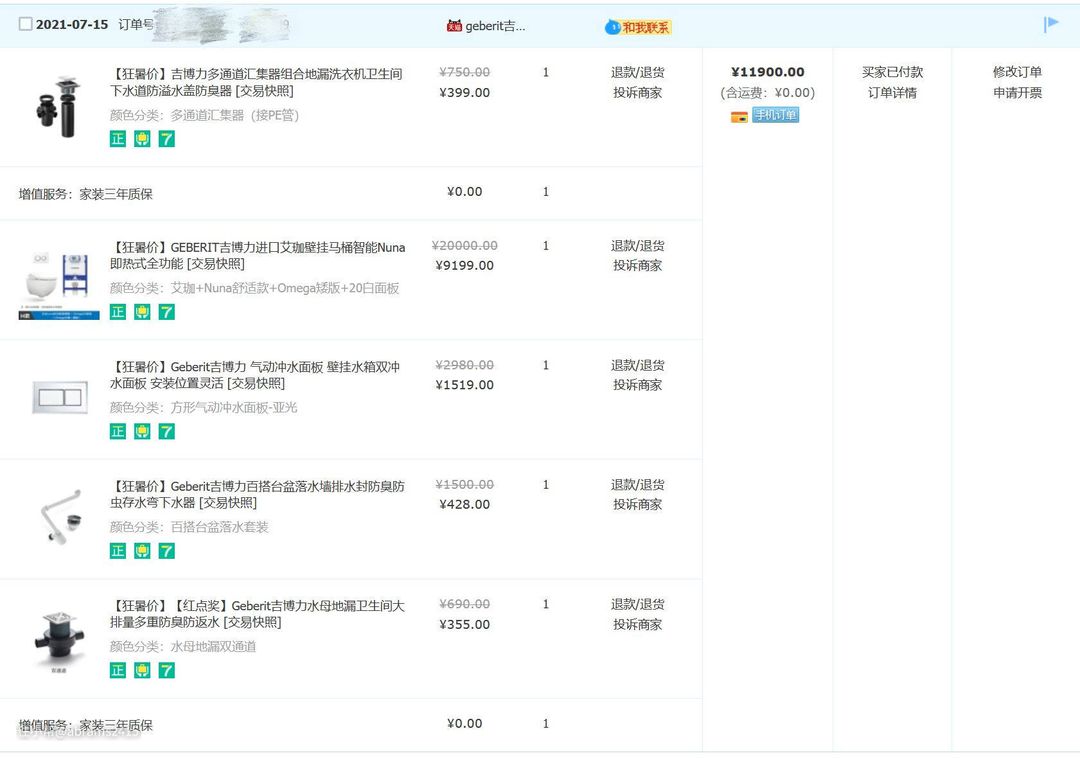1080x758 pixels.
Task: Click '投诉商家' for the ¥428.00 basin drain item
Action: 637,505
